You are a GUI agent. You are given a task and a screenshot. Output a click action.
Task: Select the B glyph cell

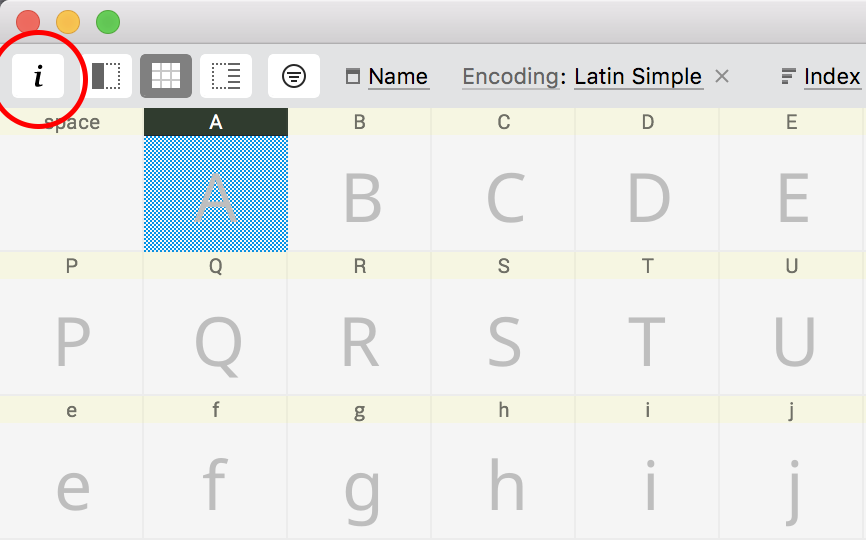click(360, 193)
